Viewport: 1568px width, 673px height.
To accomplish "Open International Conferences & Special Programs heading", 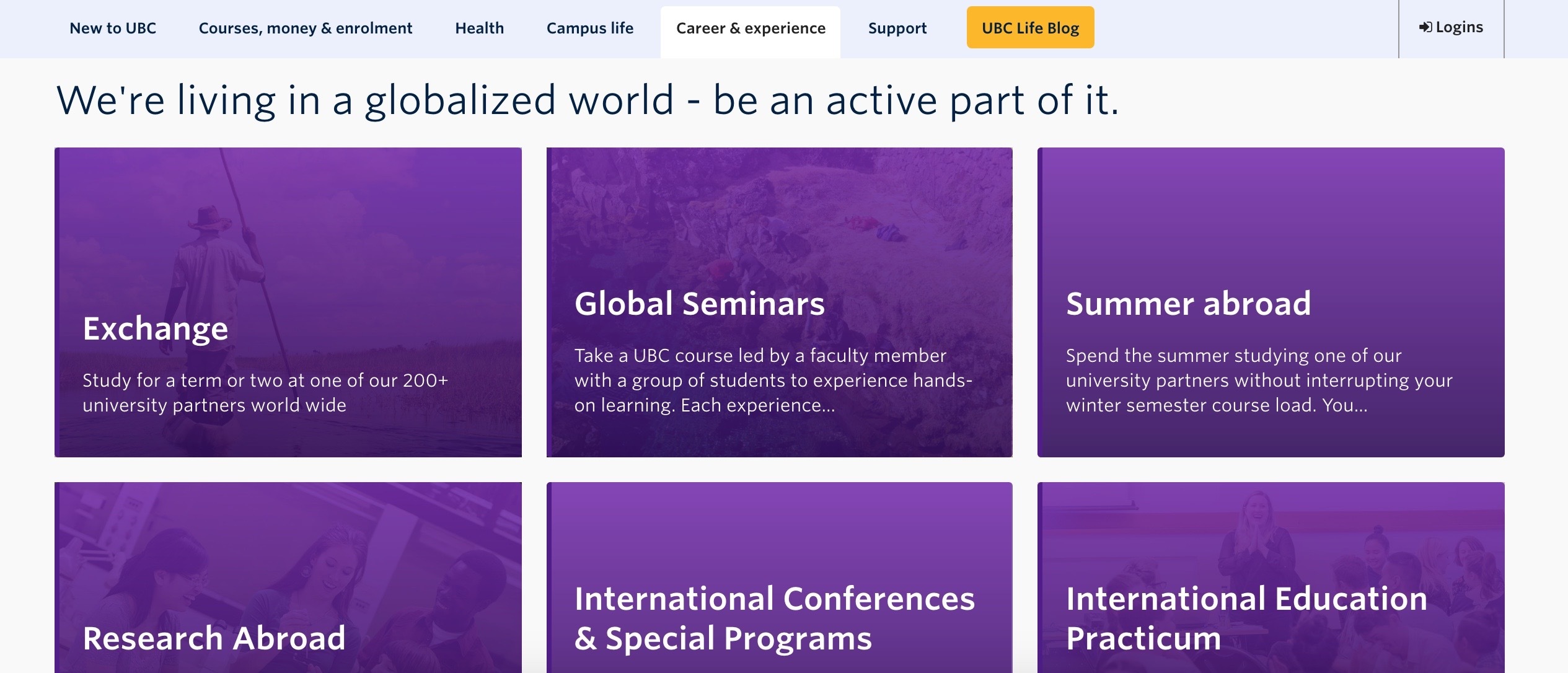I will [774, 618].
